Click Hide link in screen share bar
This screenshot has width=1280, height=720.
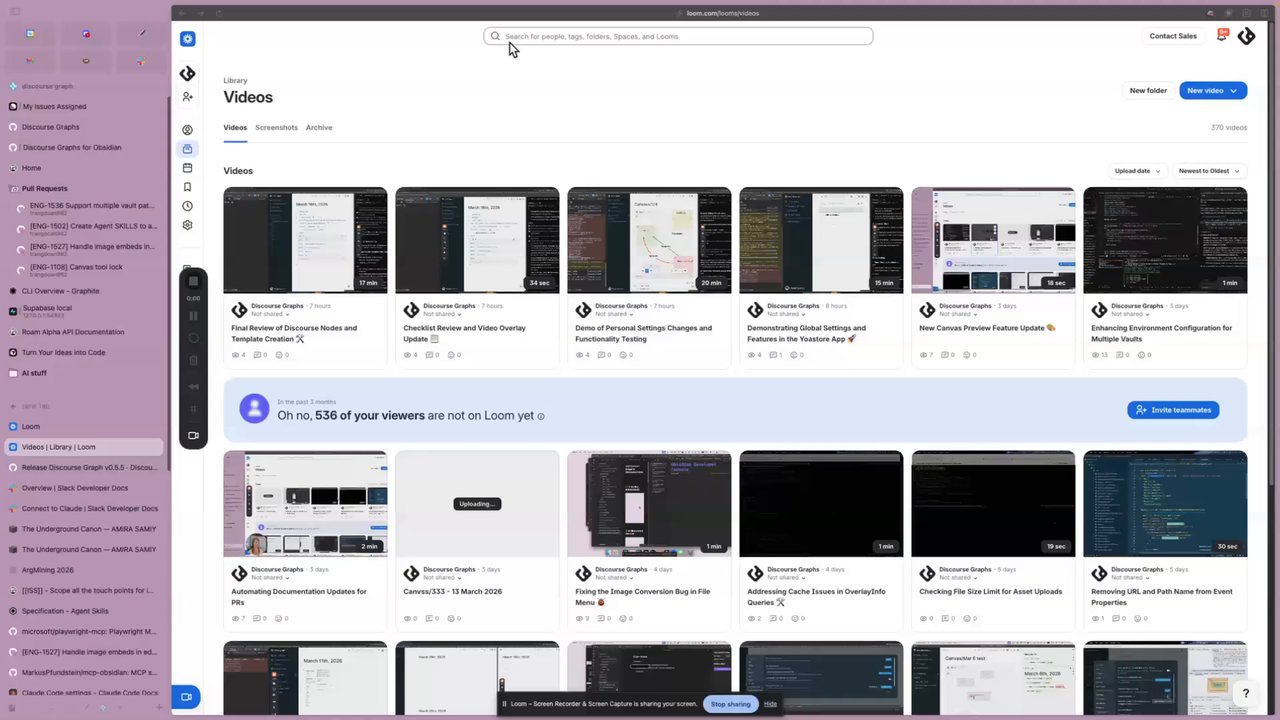coord(770,704)
